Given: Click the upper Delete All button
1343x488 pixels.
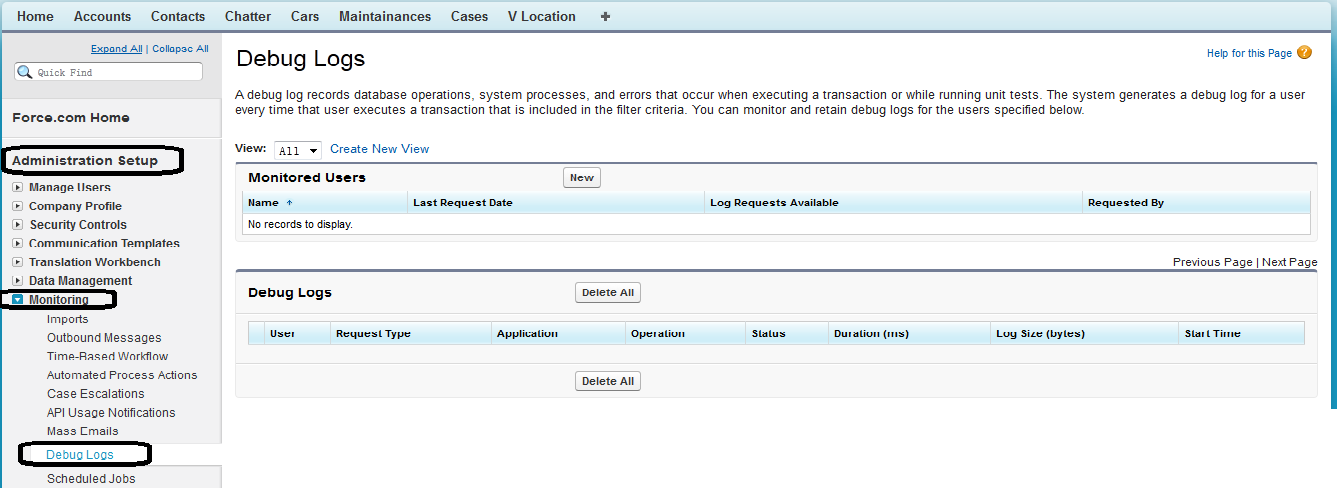Looking at the screenshot, I should click(608, 293).
